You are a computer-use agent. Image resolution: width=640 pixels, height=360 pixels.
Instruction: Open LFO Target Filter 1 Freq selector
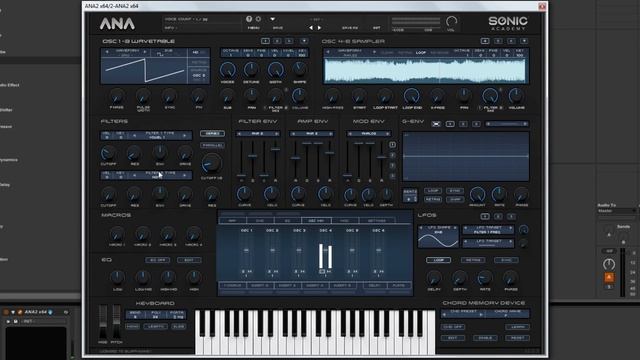pos(487,230)
